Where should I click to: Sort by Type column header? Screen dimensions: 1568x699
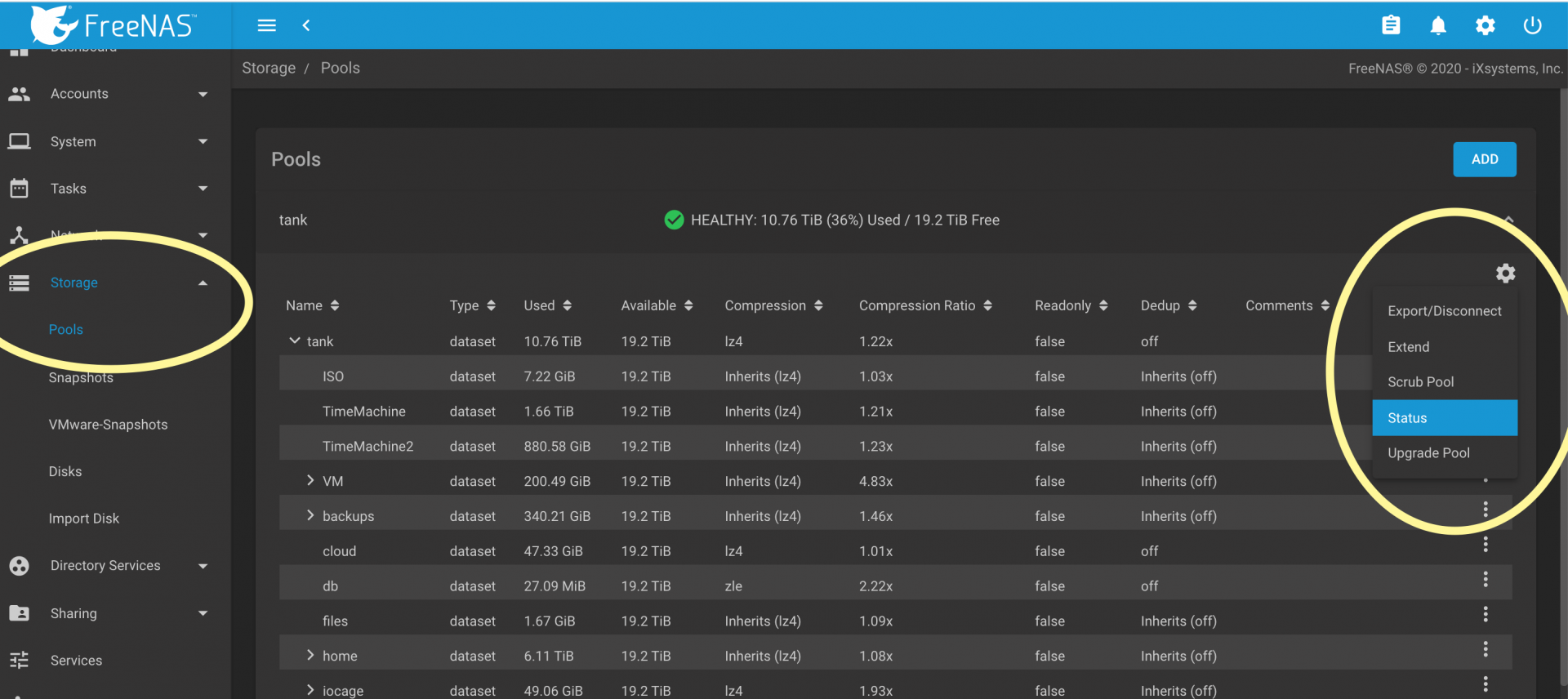pos(472,305)
